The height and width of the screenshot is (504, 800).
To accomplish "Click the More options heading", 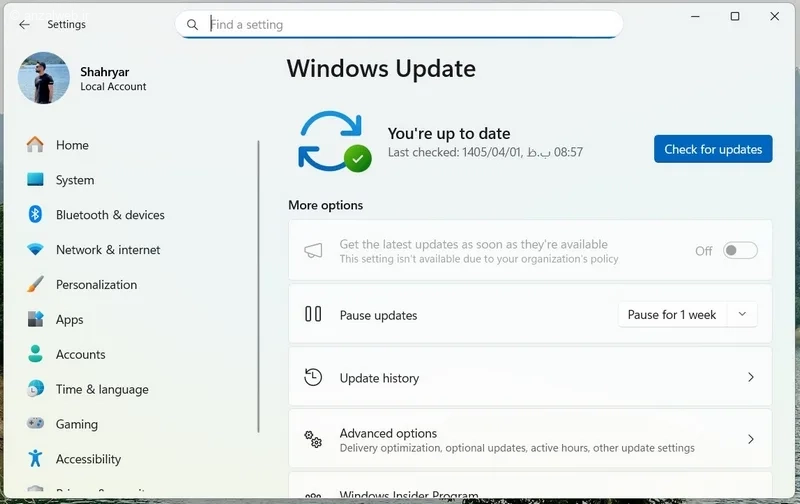I will point(326,205).
